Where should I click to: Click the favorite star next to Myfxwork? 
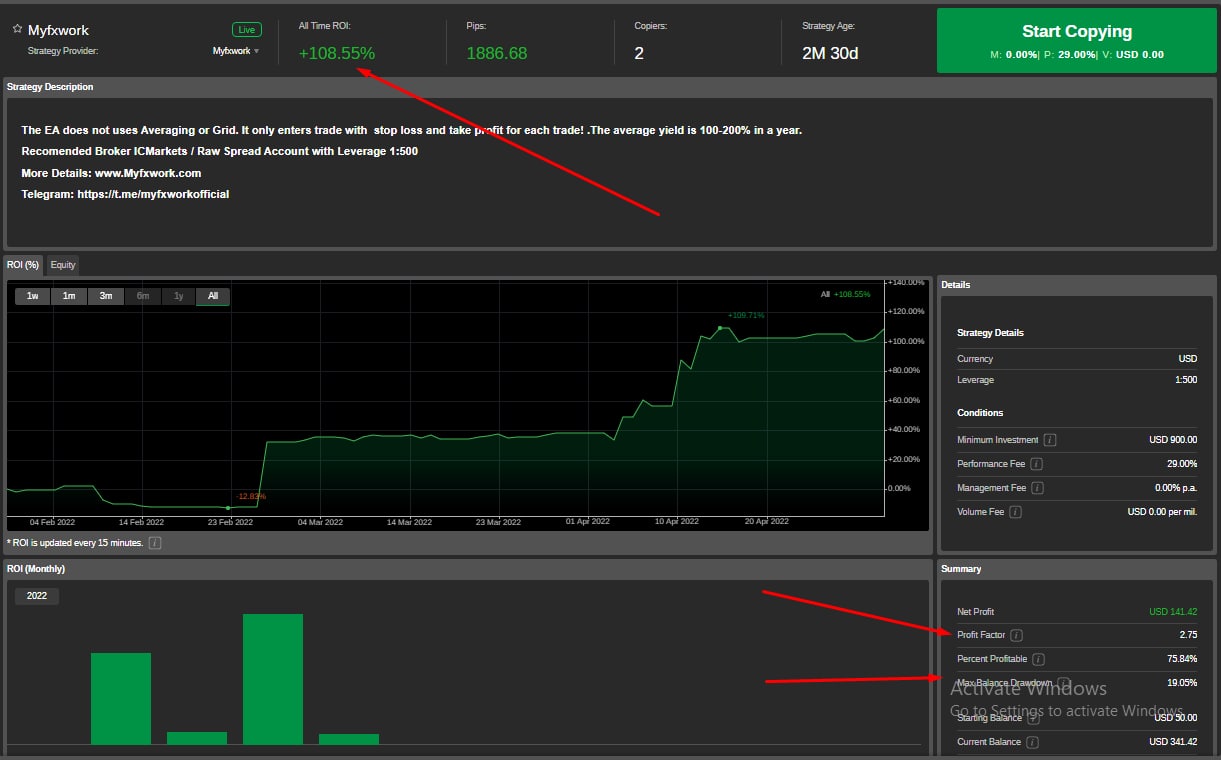click(17, 30)
